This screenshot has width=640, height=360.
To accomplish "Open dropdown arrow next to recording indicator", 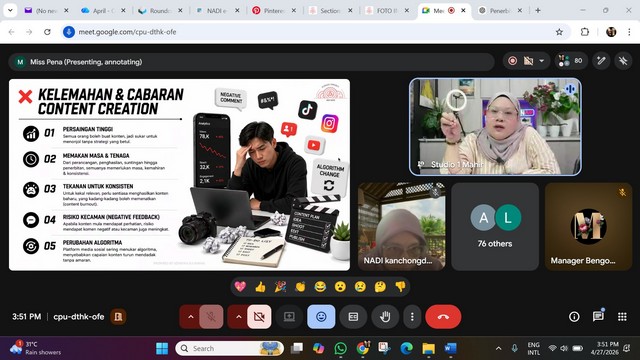I will click(x=542, y=61).
